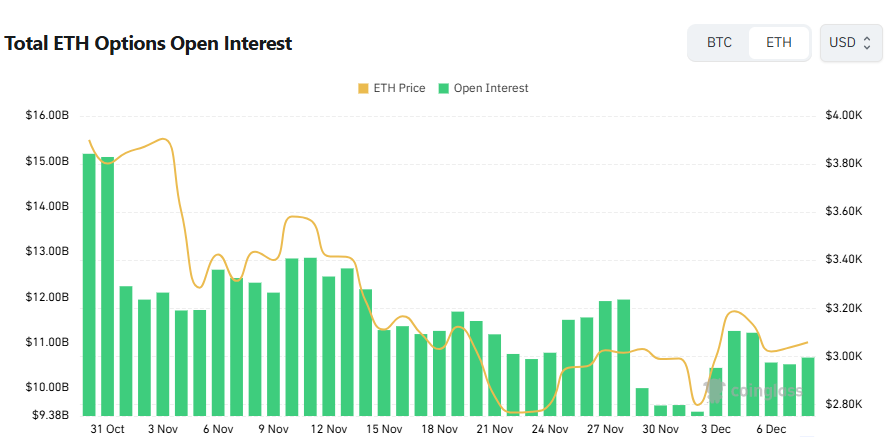The height and width of the screenshot is (437, 887).
Task: Click the 6 Dec x-axis date label
Action: [771, 429]
